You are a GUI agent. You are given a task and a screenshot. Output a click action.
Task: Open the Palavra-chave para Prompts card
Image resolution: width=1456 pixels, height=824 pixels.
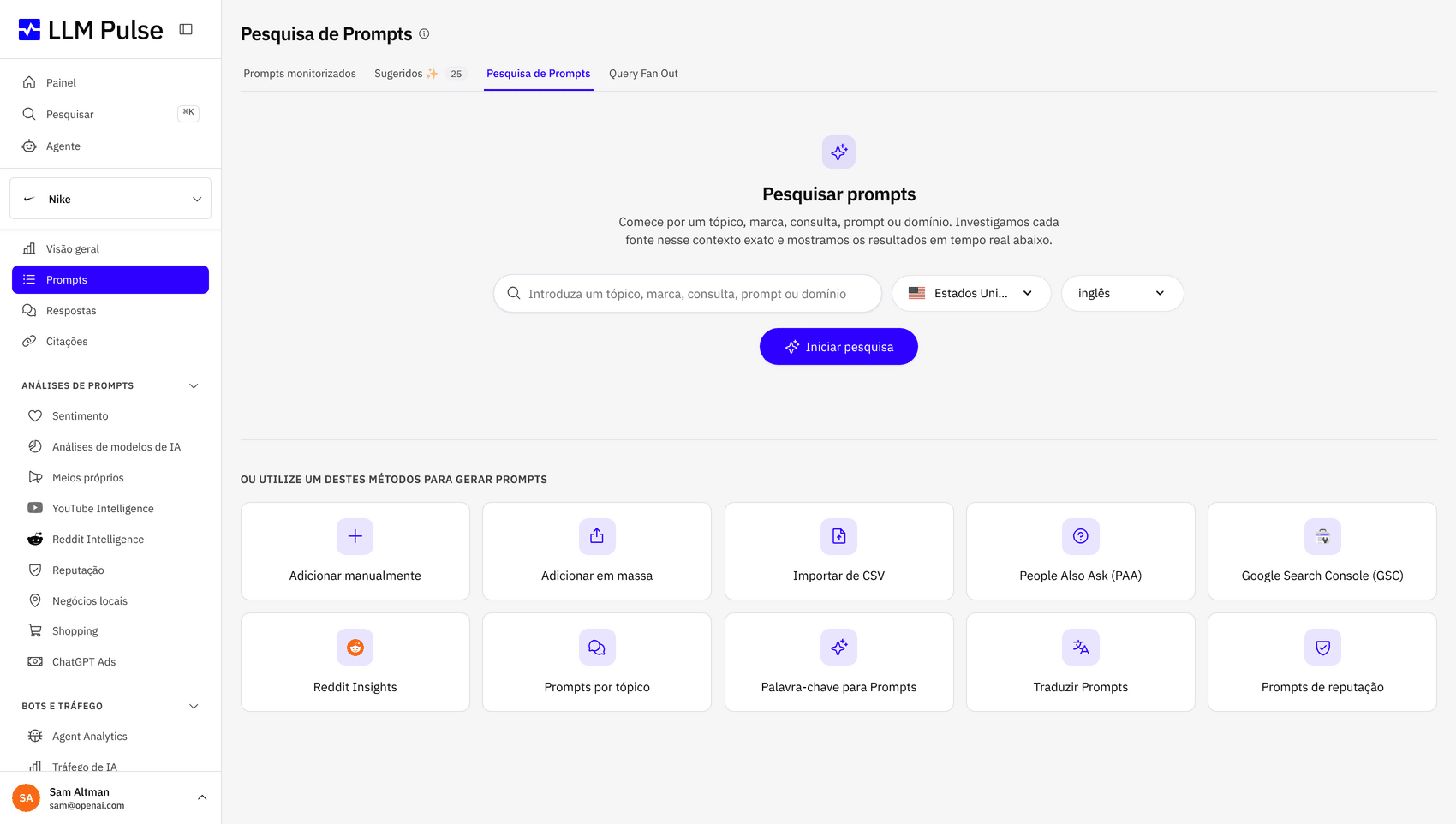click(x=838, y=662)
